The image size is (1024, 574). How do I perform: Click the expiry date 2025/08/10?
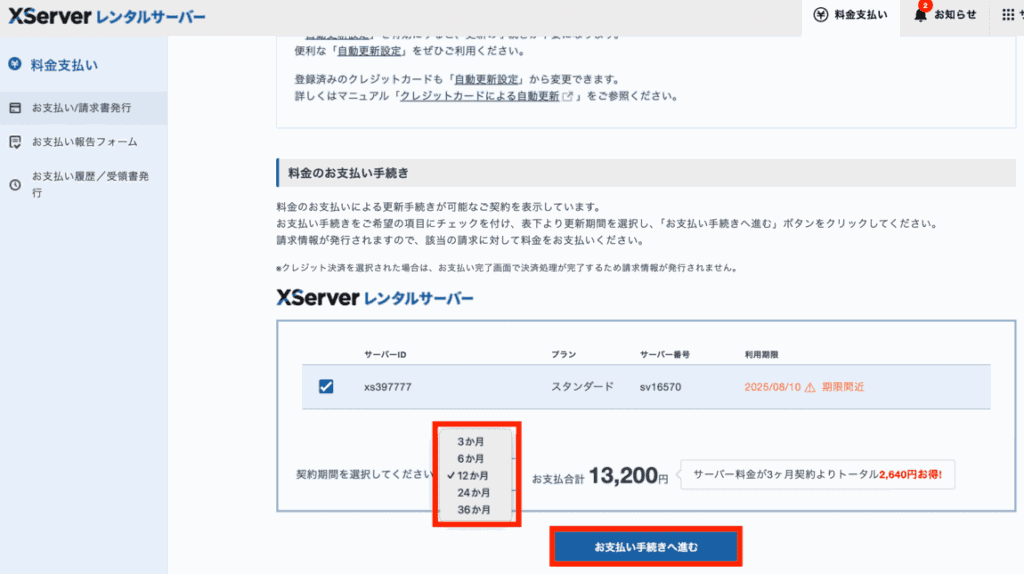pyautogui.click(x=773, y=387)
